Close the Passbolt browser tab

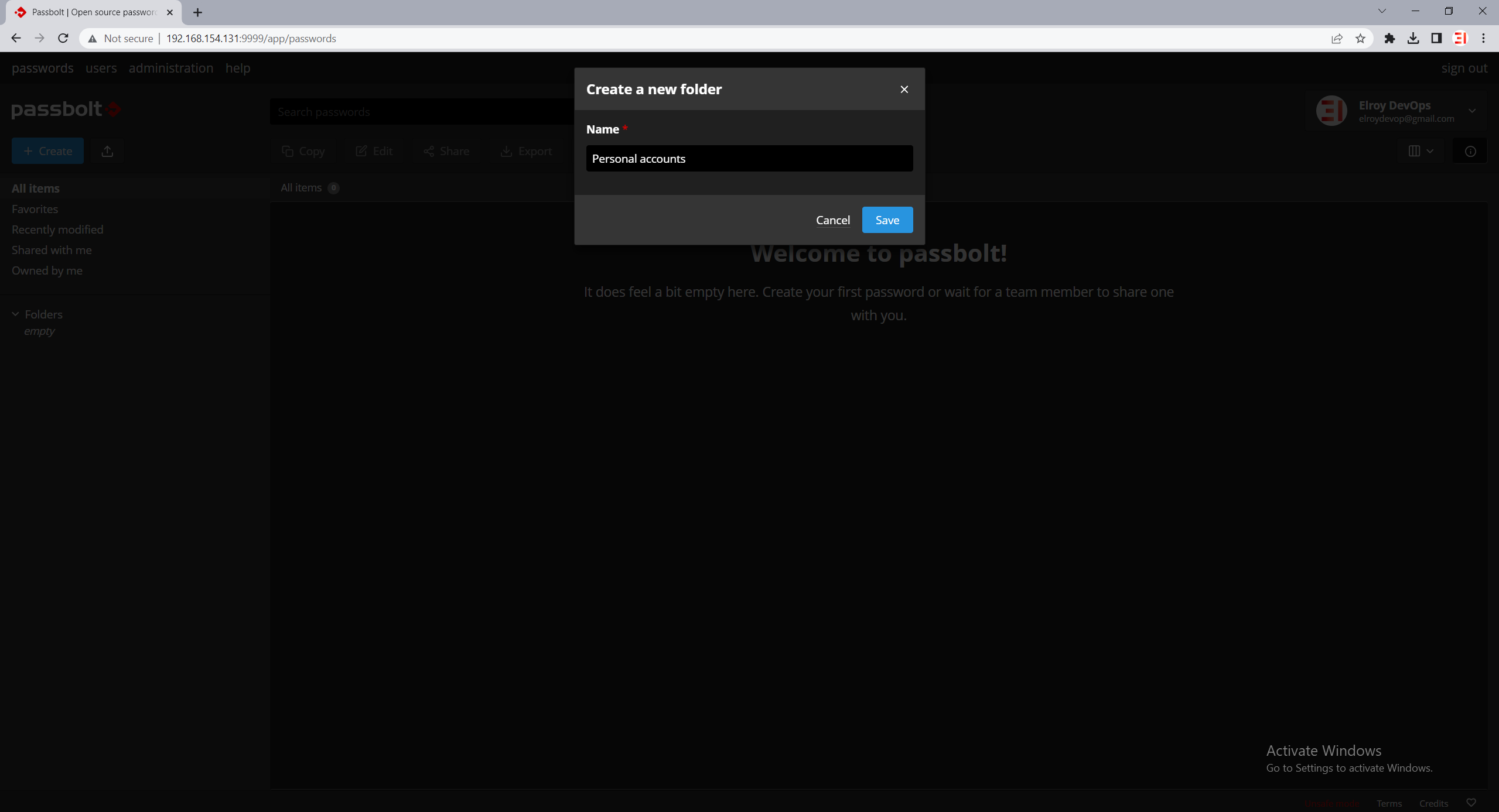170,12
